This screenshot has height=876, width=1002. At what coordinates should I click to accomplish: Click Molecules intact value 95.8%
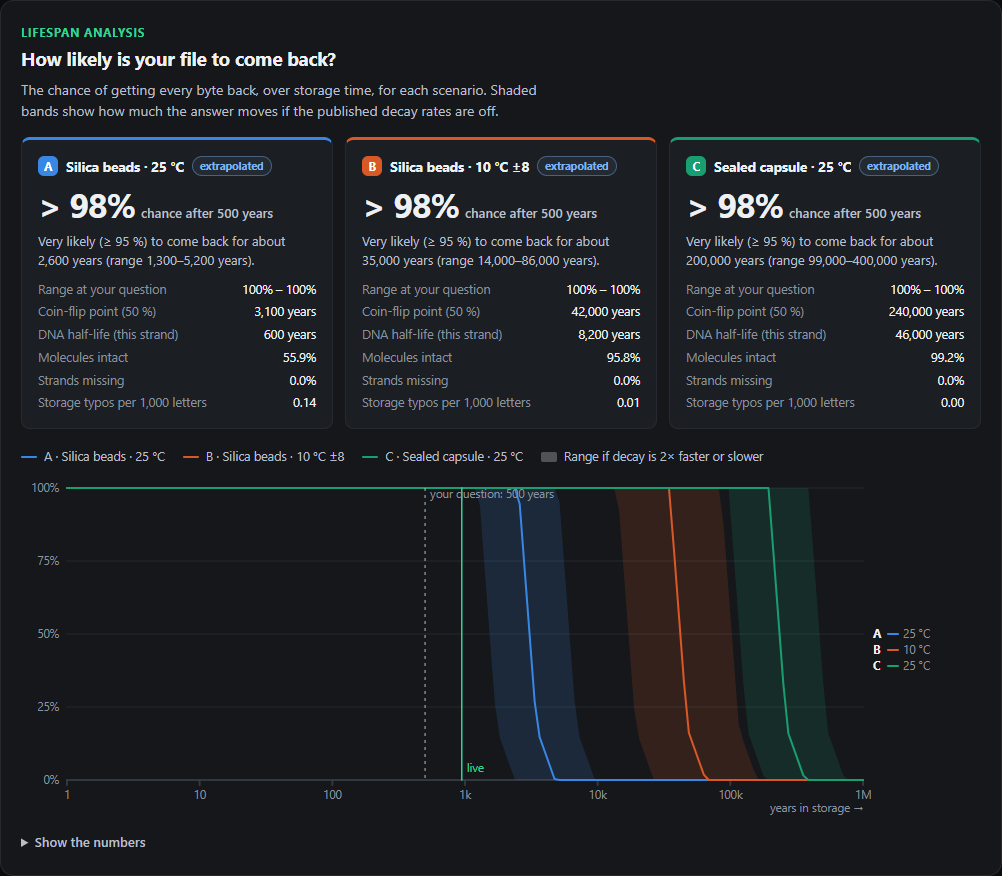tap(623, 358)
